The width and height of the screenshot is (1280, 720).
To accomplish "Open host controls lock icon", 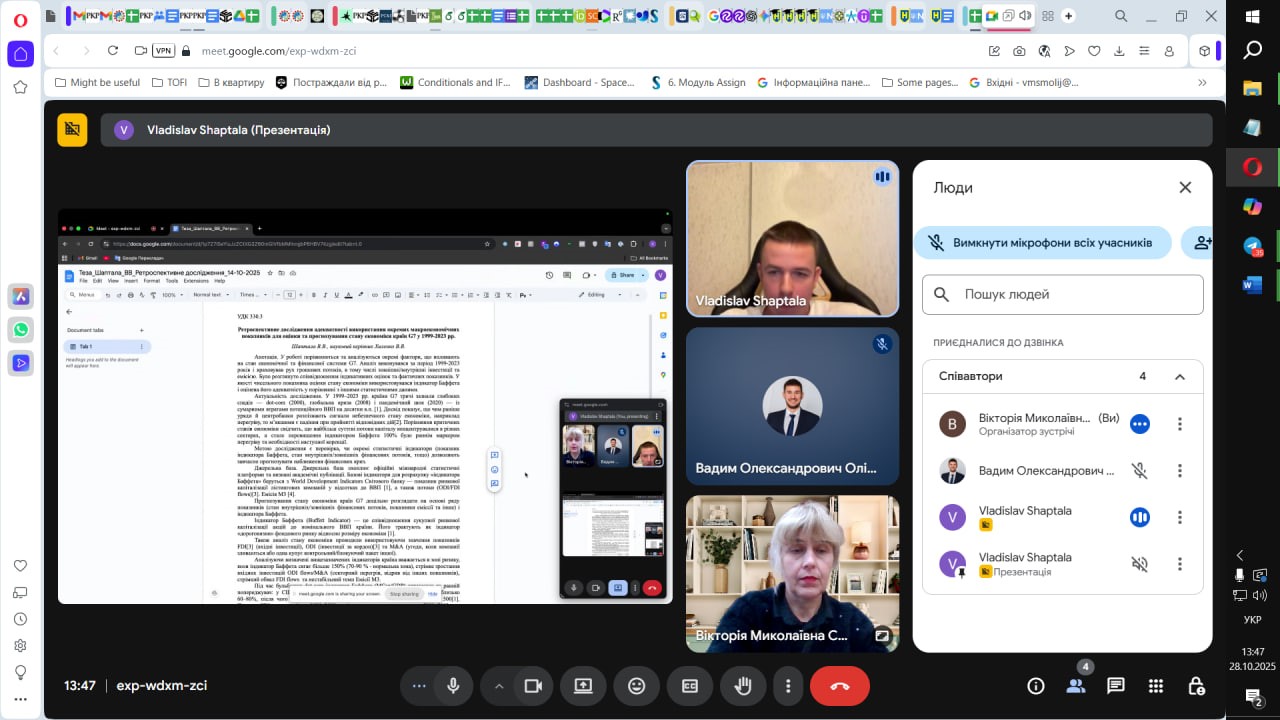I will (x=1196, y=686).
